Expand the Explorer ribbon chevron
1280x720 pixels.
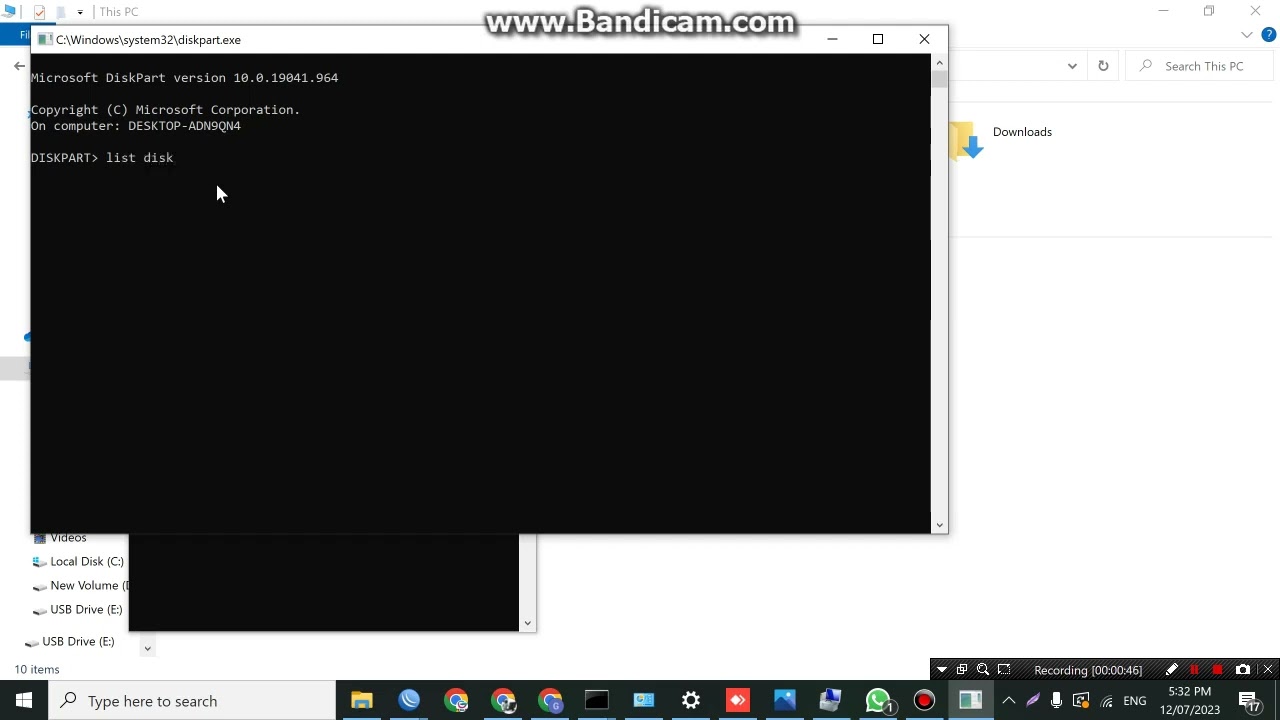coord(1247,35)
